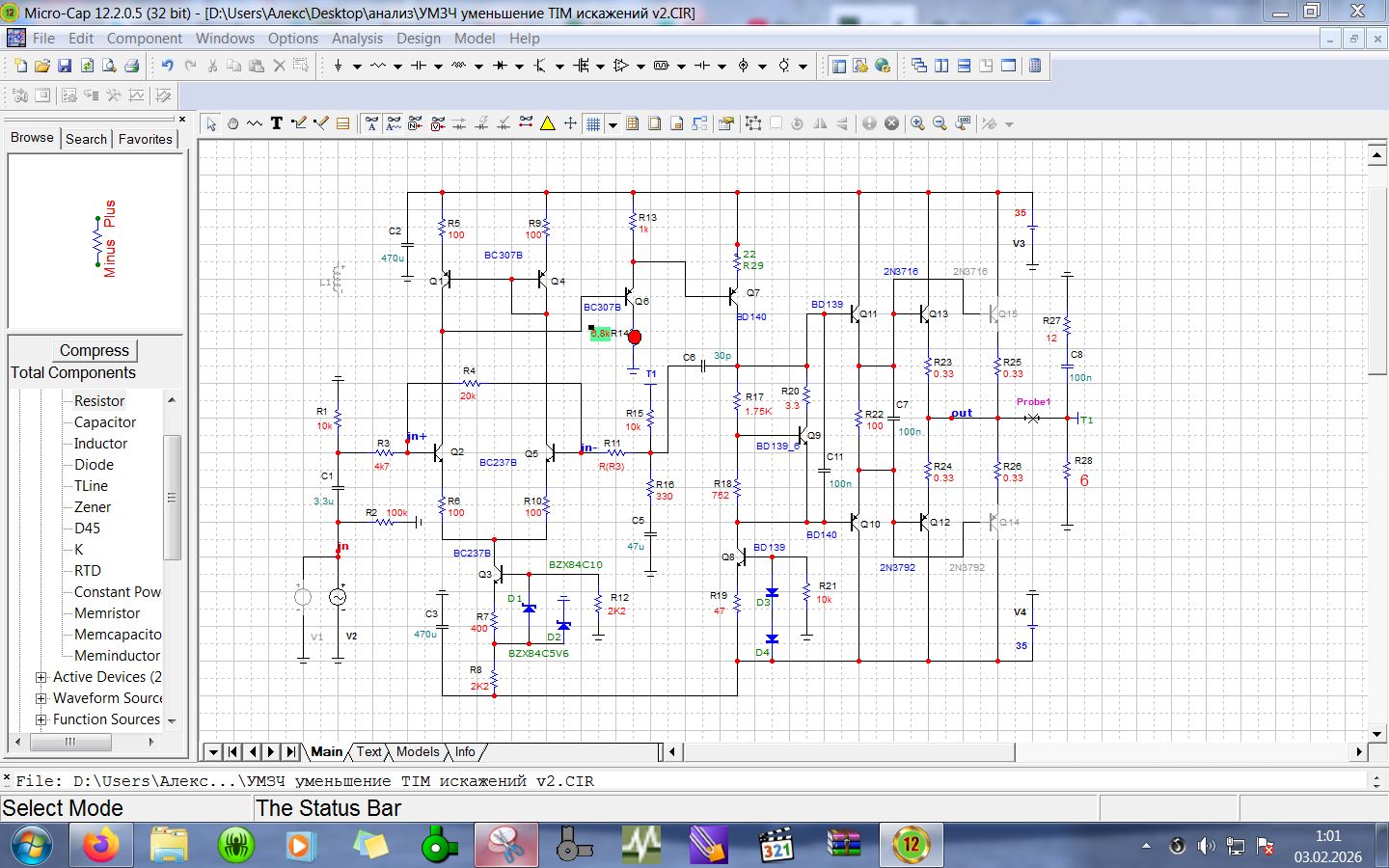The width and height of the screenshot is (1389, 868).
Task: Click the Save file icon
Action: tap(65, 66)
